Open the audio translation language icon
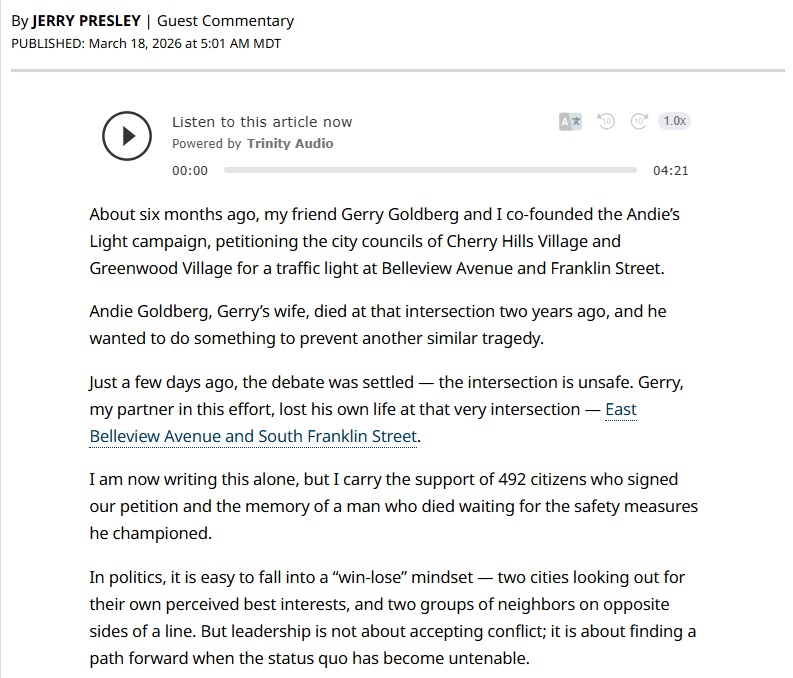This screenshot has width=793, height=678. pyautogui.click(x=570, y=122)
